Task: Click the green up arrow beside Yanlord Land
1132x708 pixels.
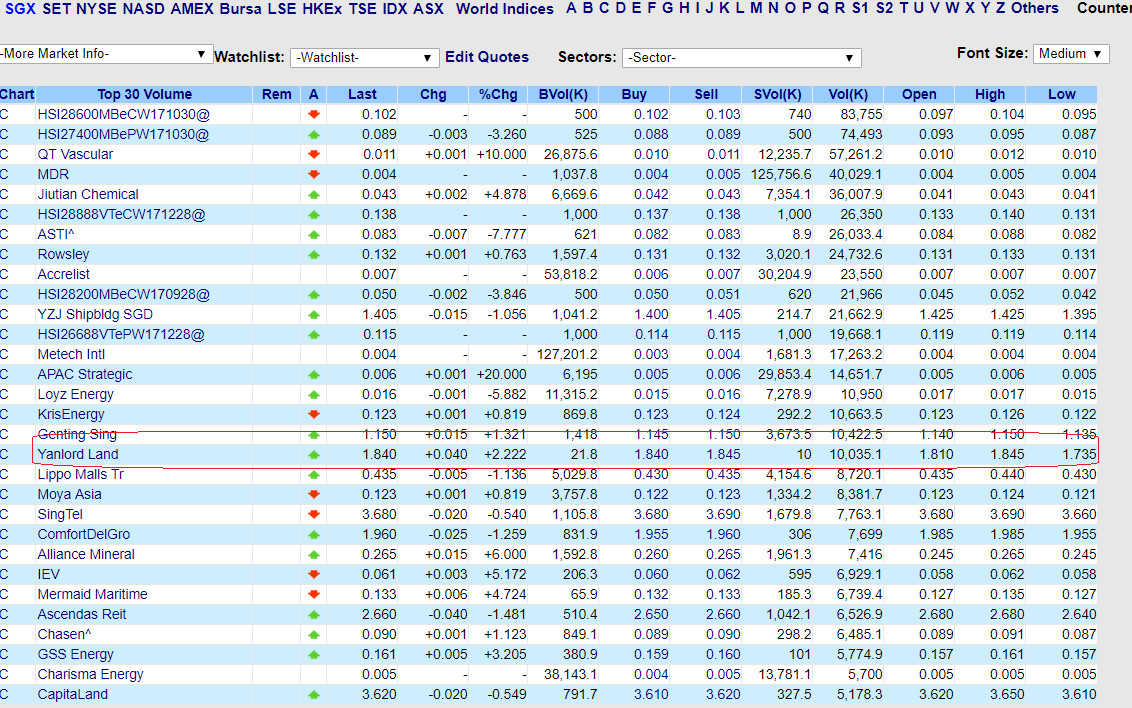Action: coord(313,454)
